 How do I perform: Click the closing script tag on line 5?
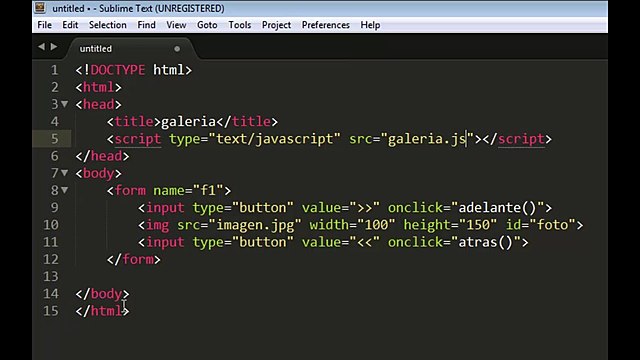click(x=517, y=139)
